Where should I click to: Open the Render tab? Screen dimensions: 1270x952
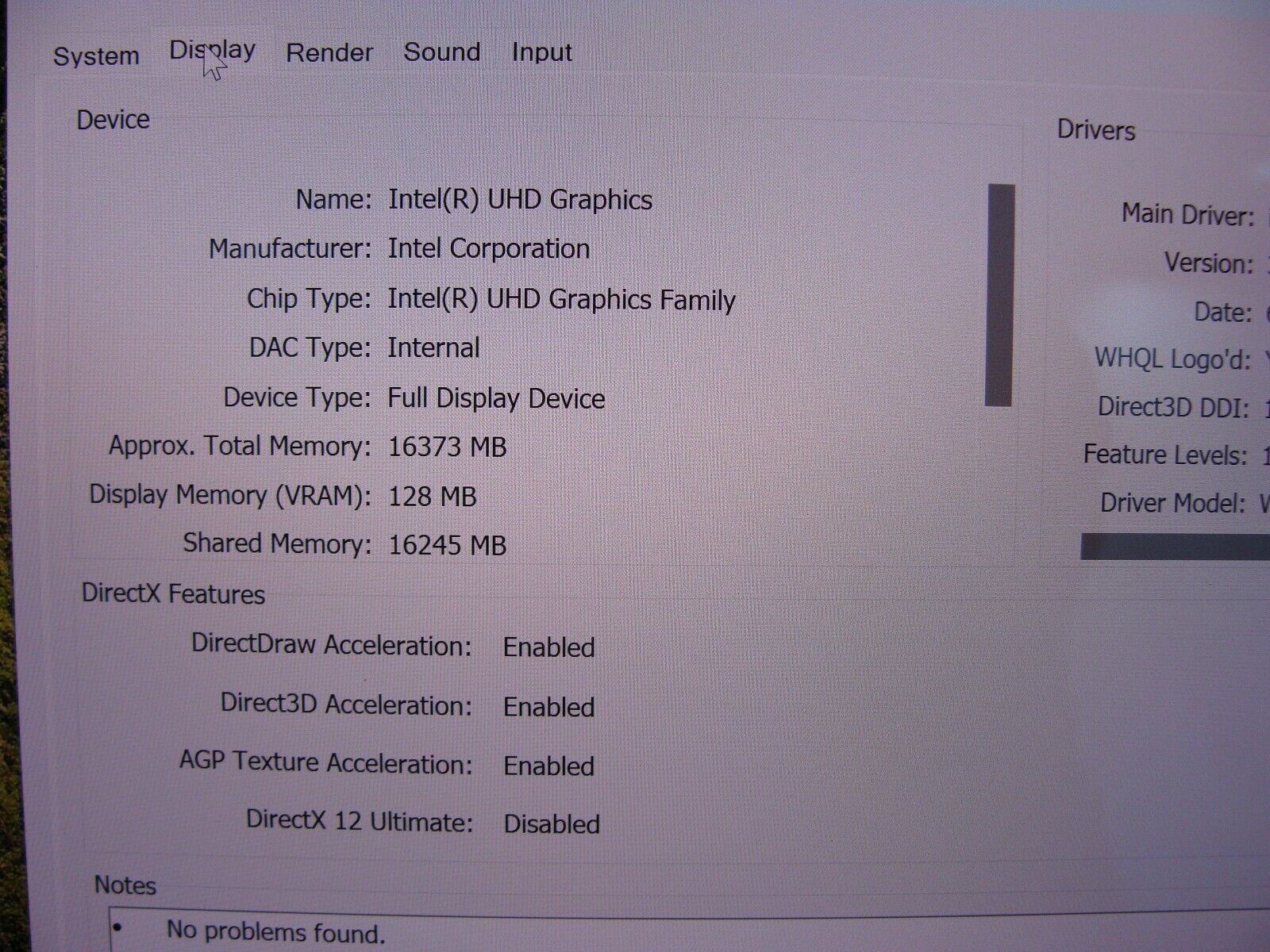[329, 52]
